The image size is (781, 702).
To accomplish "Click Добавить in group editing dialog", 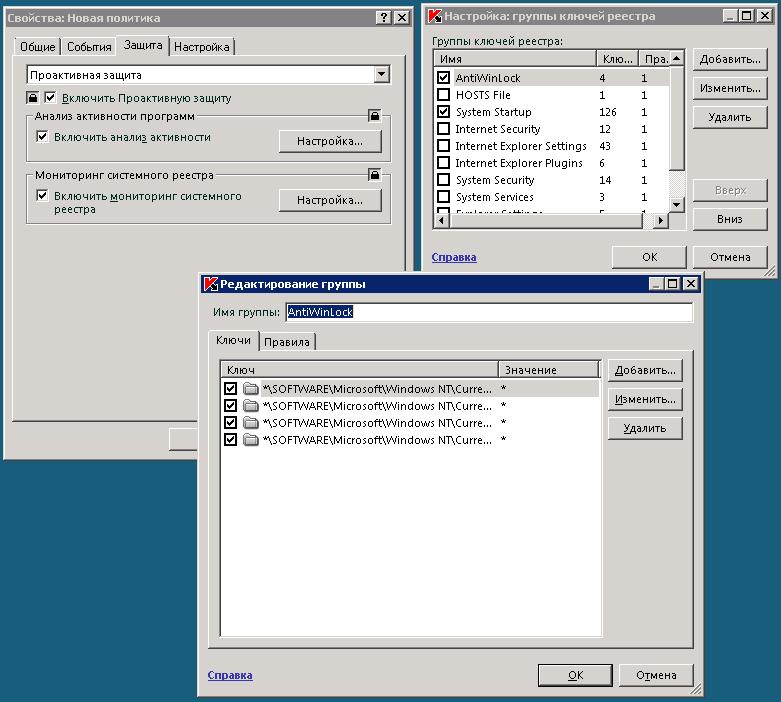I will (645, 370).
